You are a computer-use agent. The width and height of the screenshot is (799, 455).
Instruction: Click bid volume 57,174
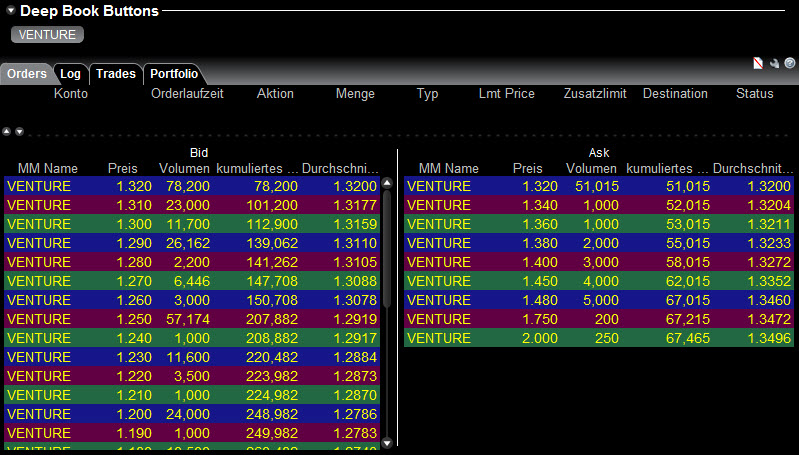(188, 319)
